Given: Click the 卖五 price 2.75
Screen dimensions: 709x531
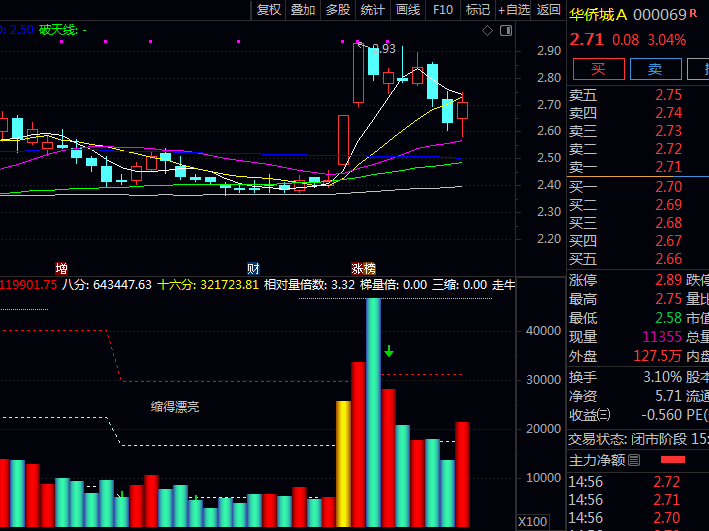Looking at the screenshot, I should pos(668,95).
